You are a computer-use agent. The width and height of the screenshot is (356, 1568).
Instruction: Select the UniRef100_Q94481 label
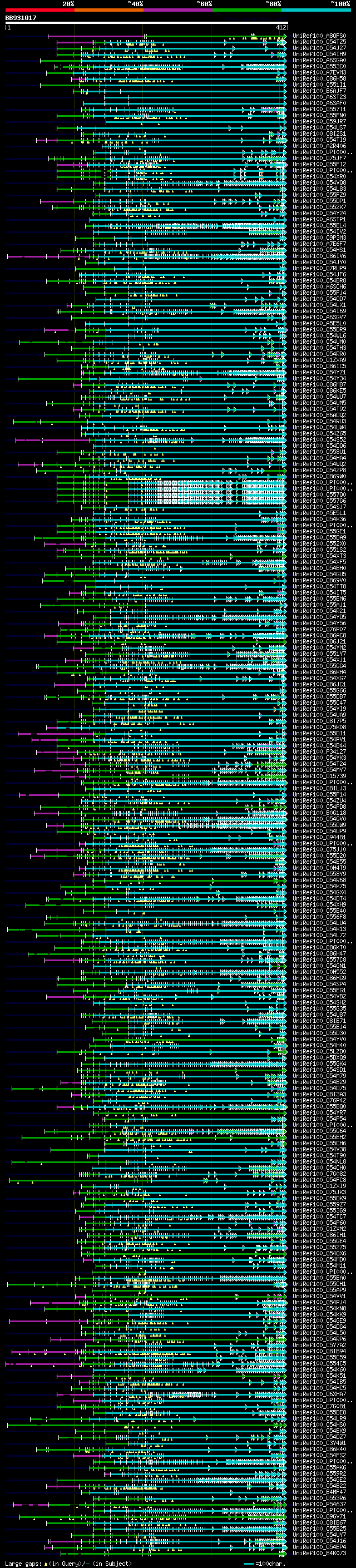(x=319, y=837)
